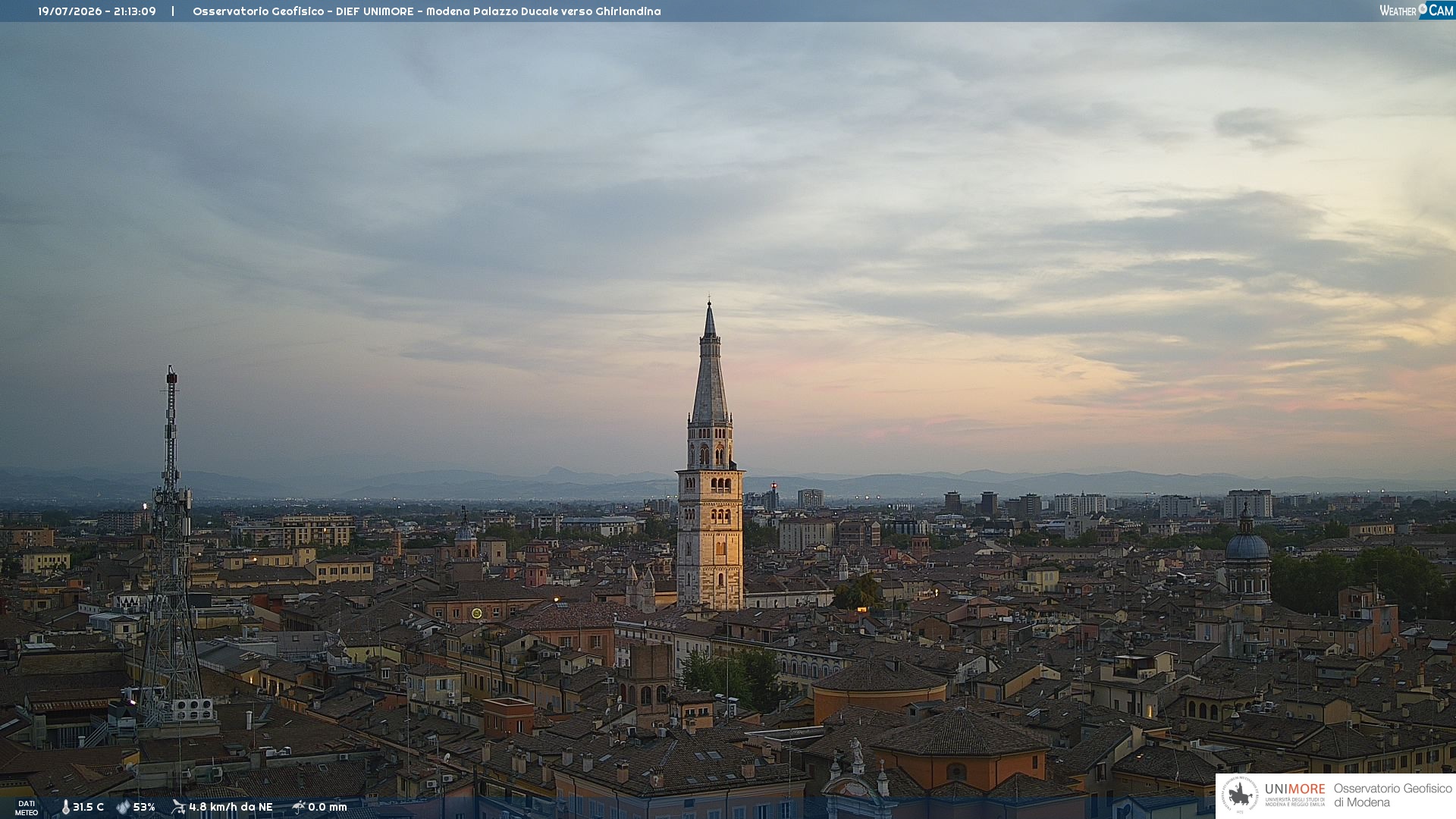Click the 0.0 mm rainfall value

tap(328, 807)
